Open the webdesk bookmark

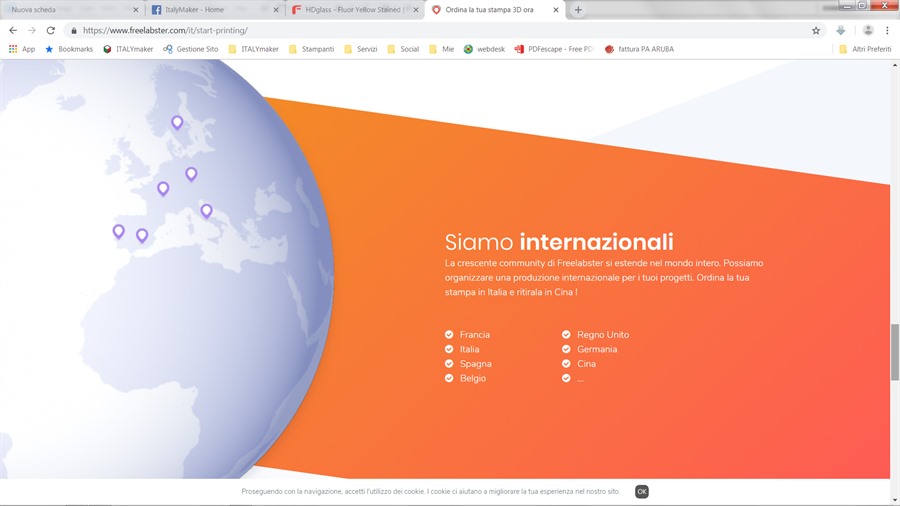(x=484, y=49)
